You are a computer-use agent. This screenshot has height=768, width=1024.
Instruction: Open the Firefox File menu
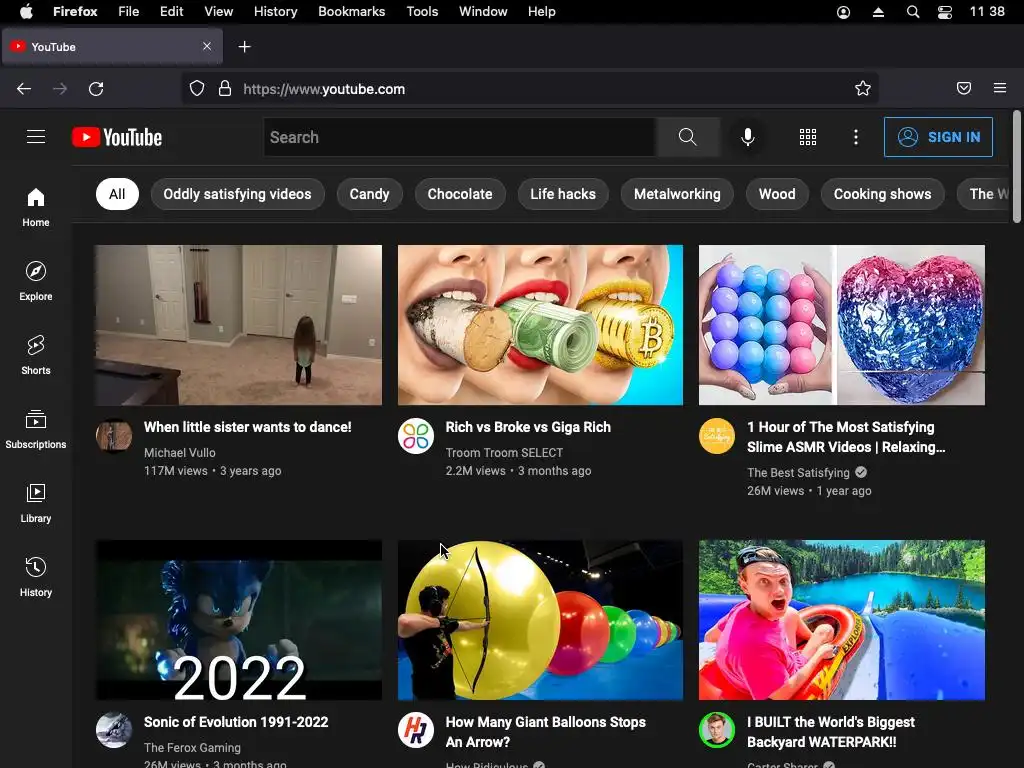tap(129, 12)
